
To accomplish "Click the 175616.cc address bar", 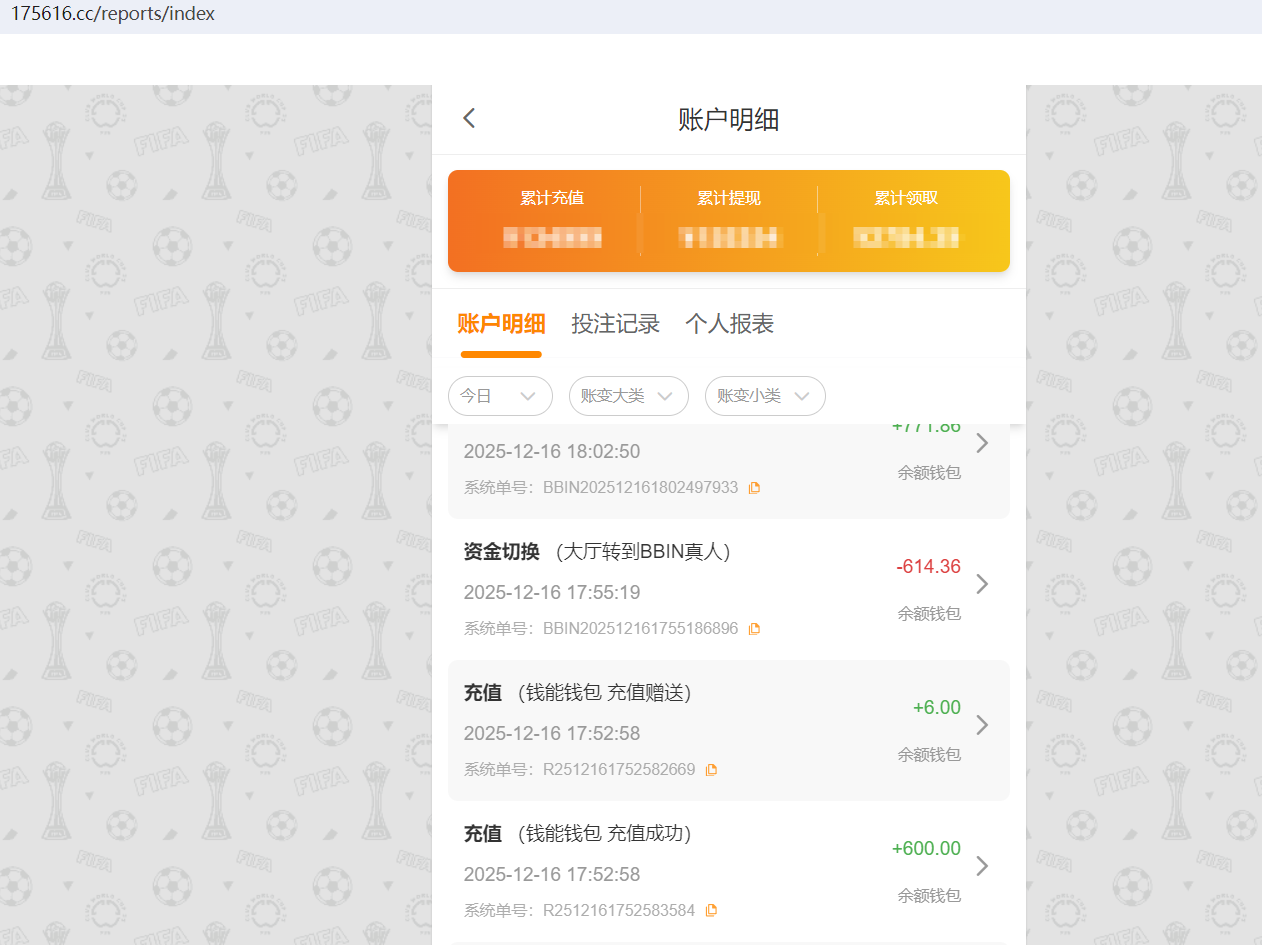I will coord(113,13).
